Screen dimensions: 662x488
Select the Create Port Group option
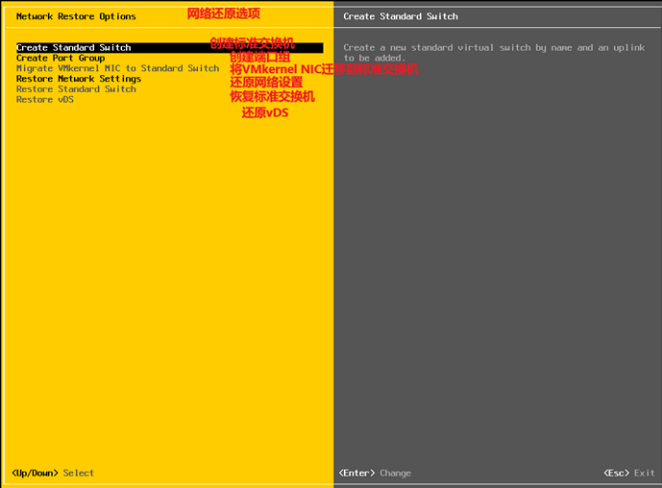60,58
